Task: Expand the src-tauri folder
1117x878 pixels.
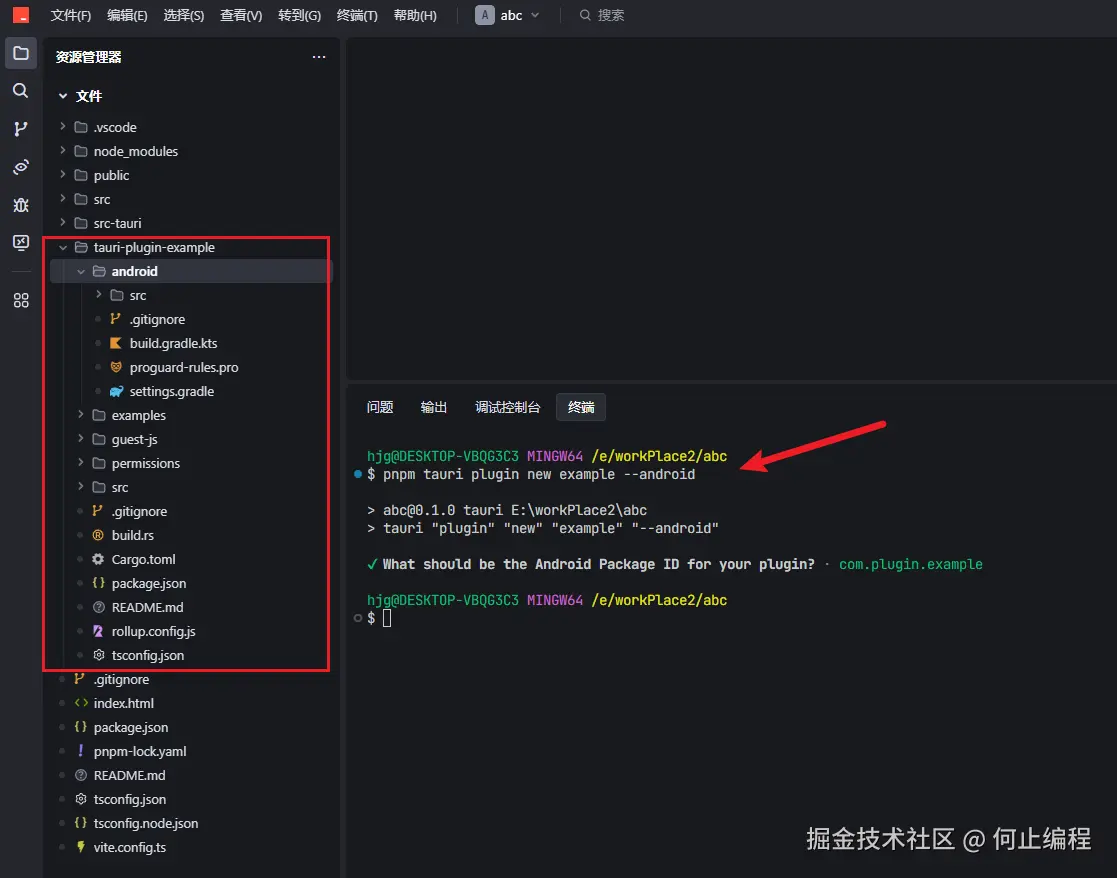Action: 63,223
